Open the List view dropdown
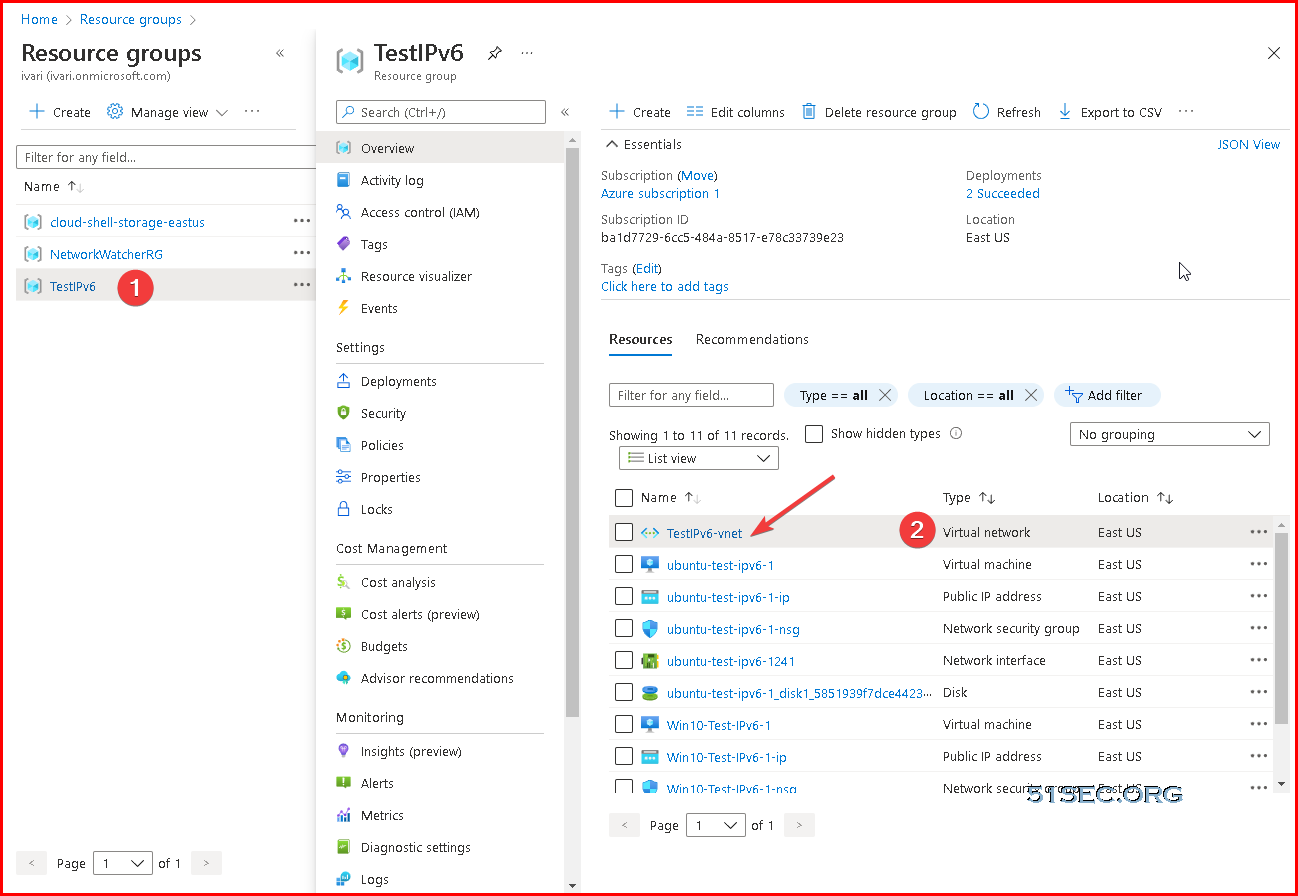This screenshot has width=1298, height=896. click(698, 458)
